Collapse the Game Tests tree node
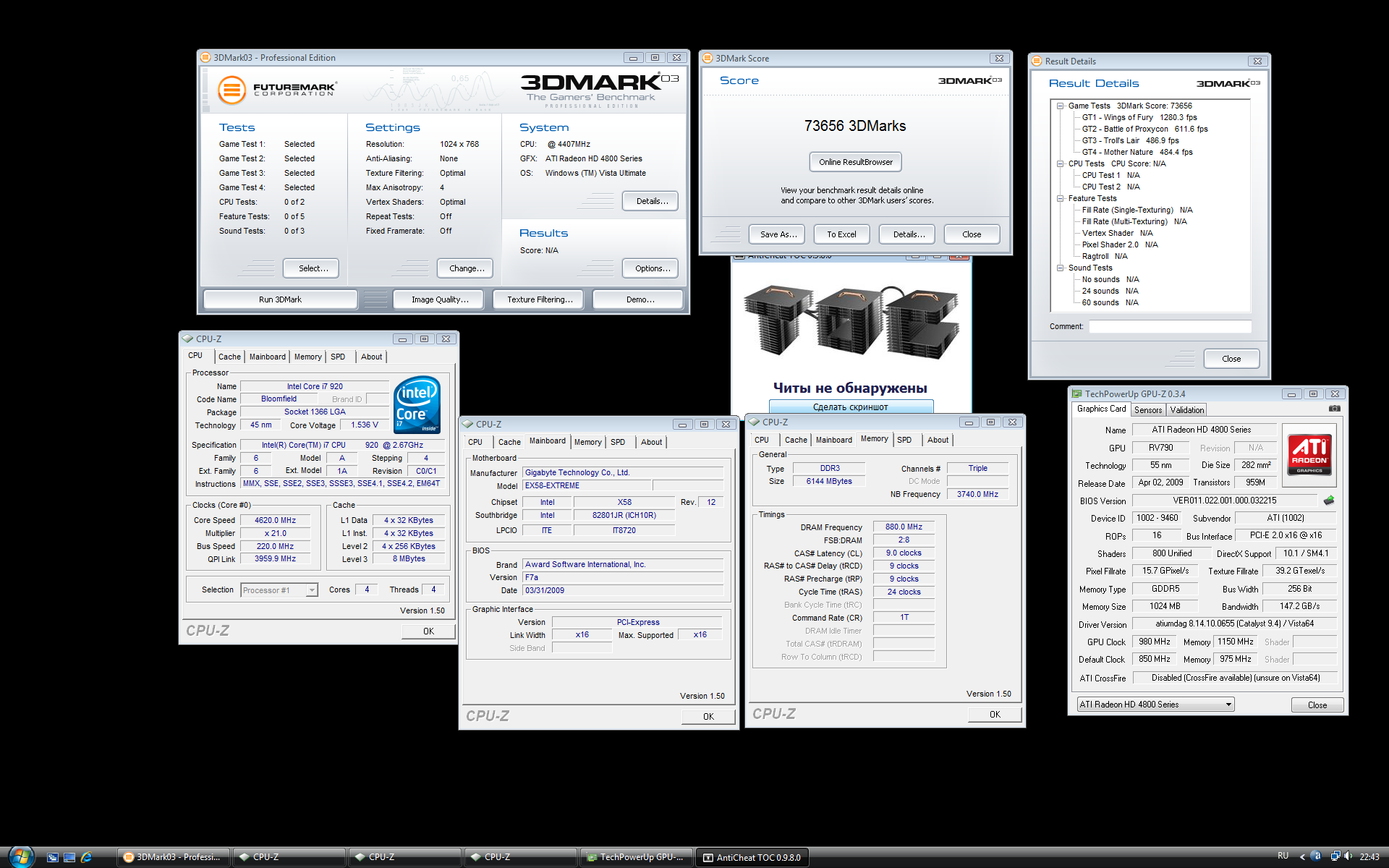The width and height of the screenshot is (1389, 868). point(1061,106)
